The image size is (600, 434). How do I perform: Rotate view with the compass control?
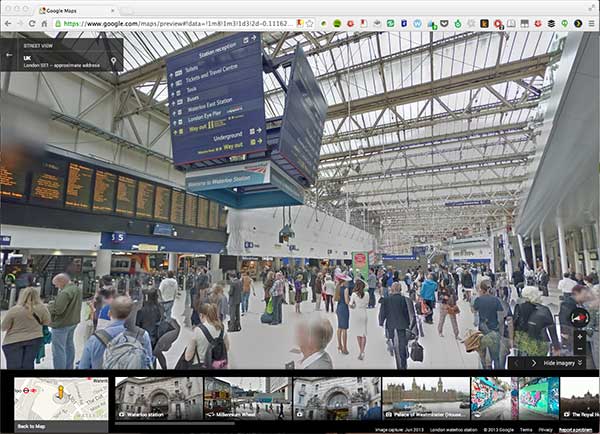pos(579,318)
